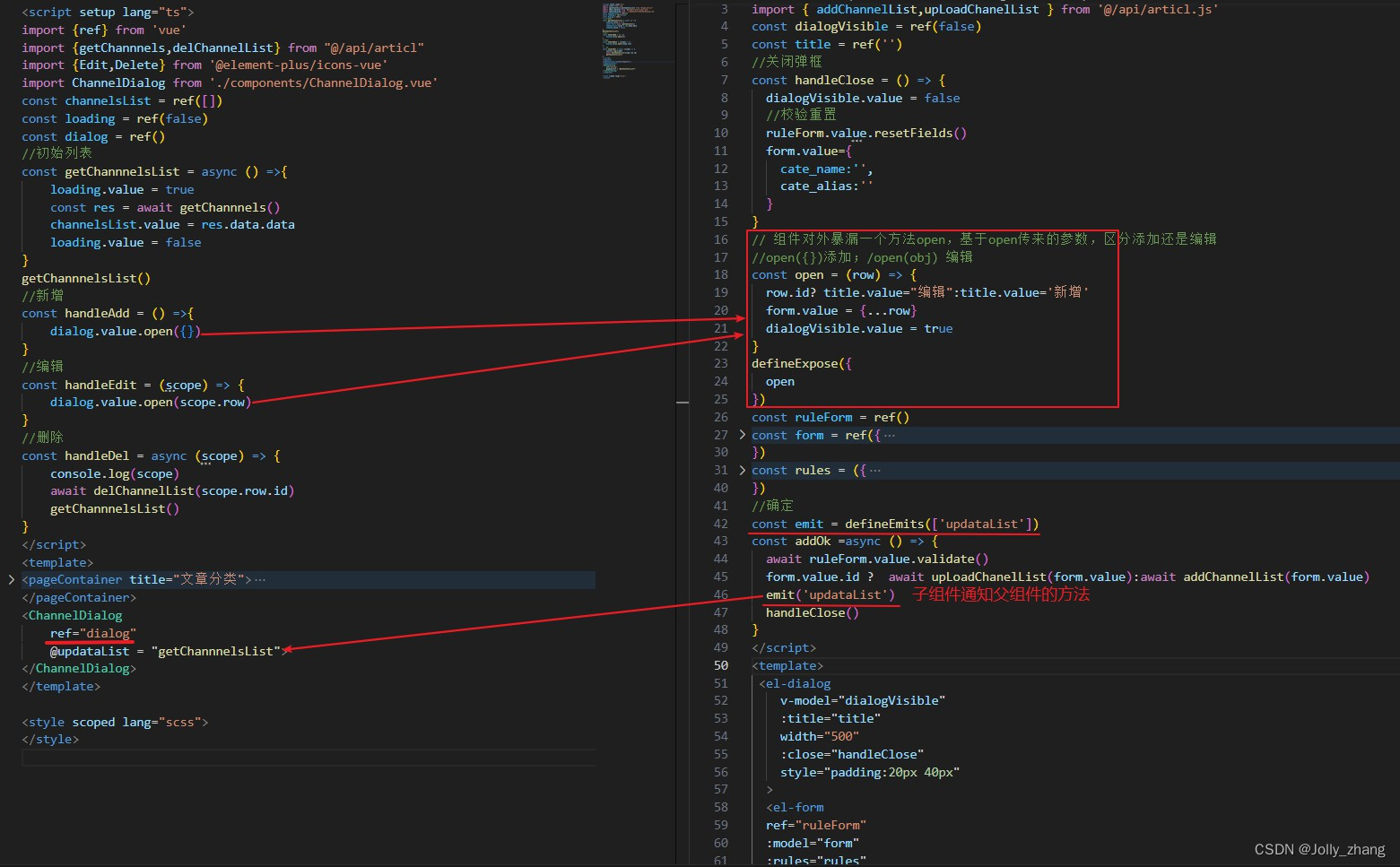The width and height of the screenshot is (1400, 867).
Task: Click 'const emit = defineEmits' line
Action: point(895,524)
